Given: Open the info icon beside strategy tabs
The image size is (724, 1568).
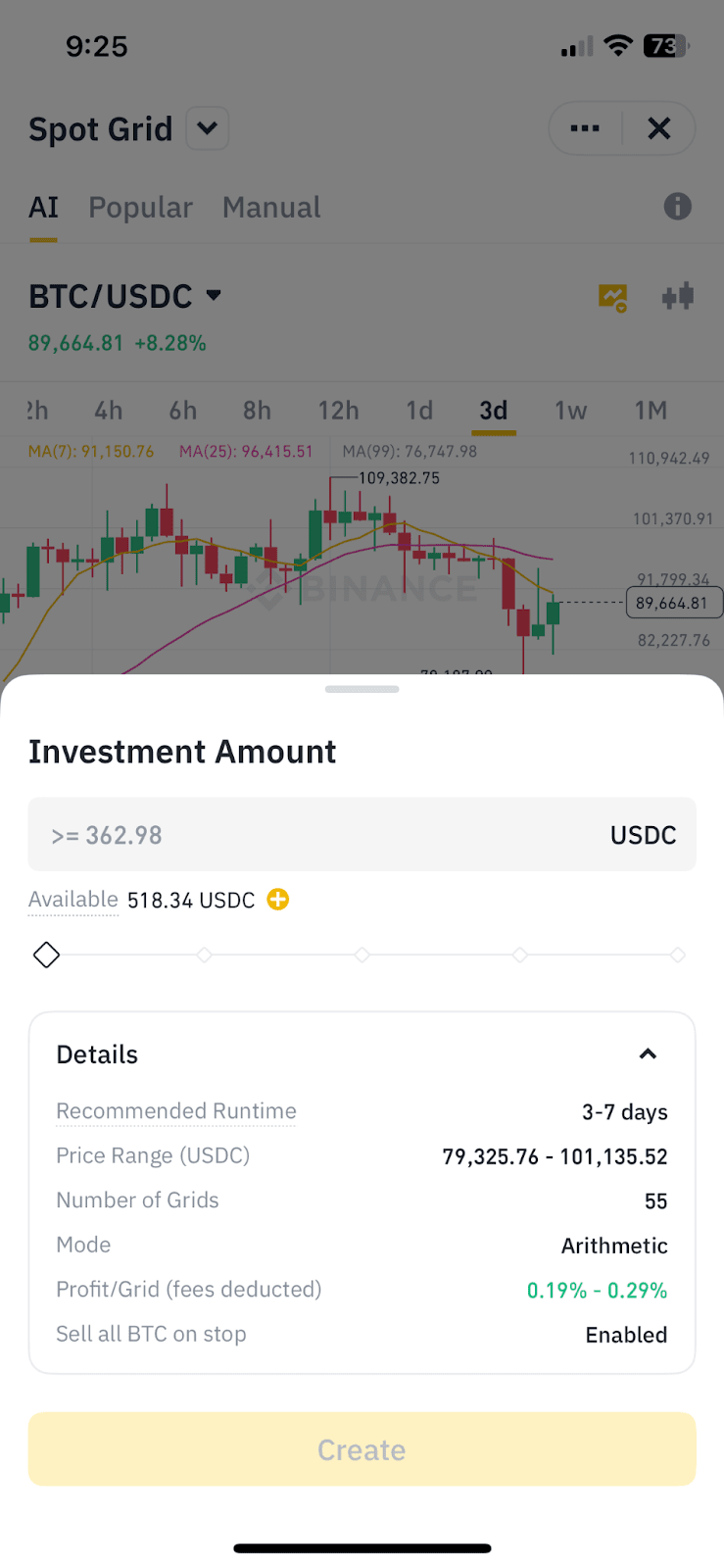Looking at the screenshot, I should (x=677, y=207).
